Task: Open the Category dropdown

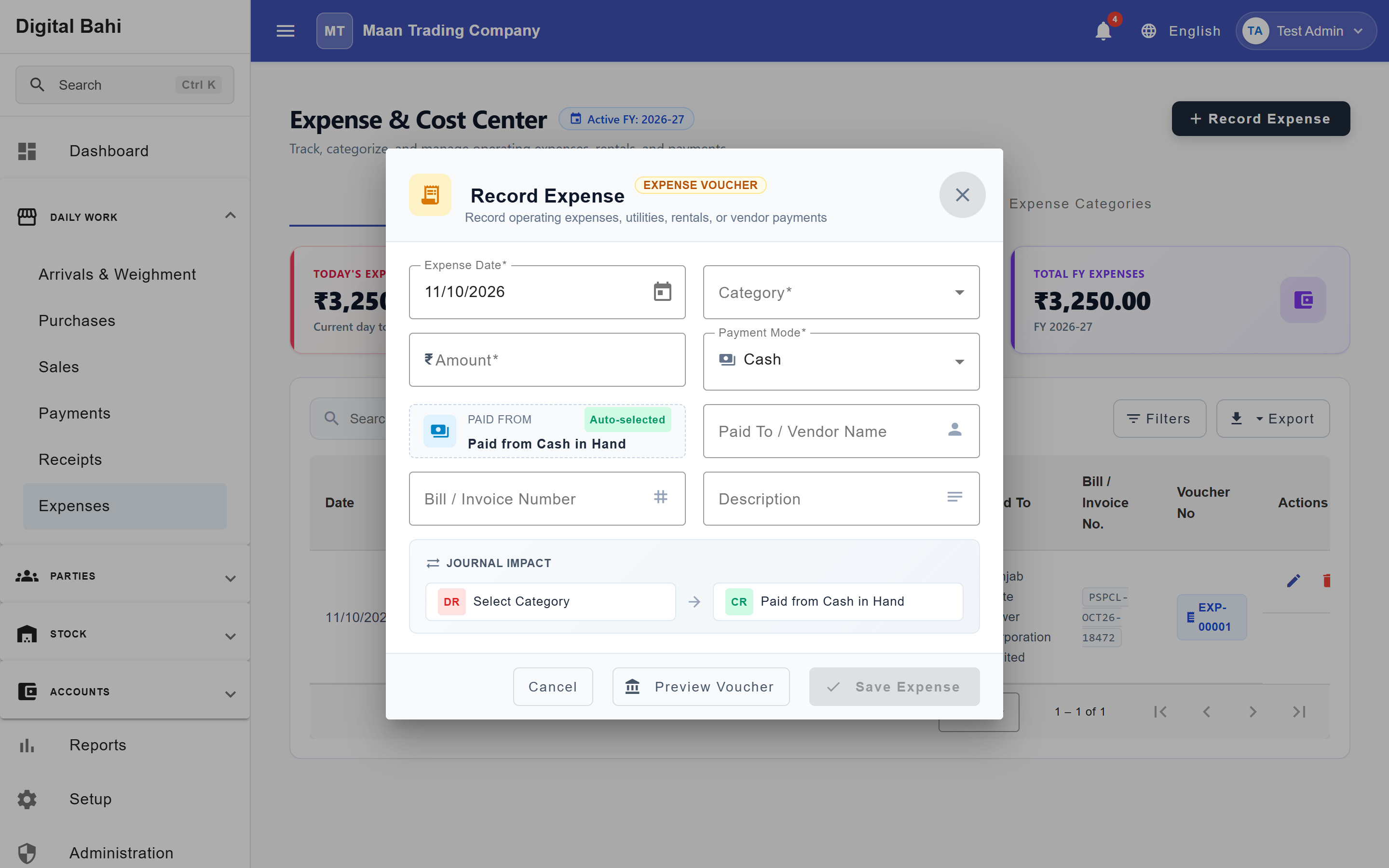Action: coord(841,292)
